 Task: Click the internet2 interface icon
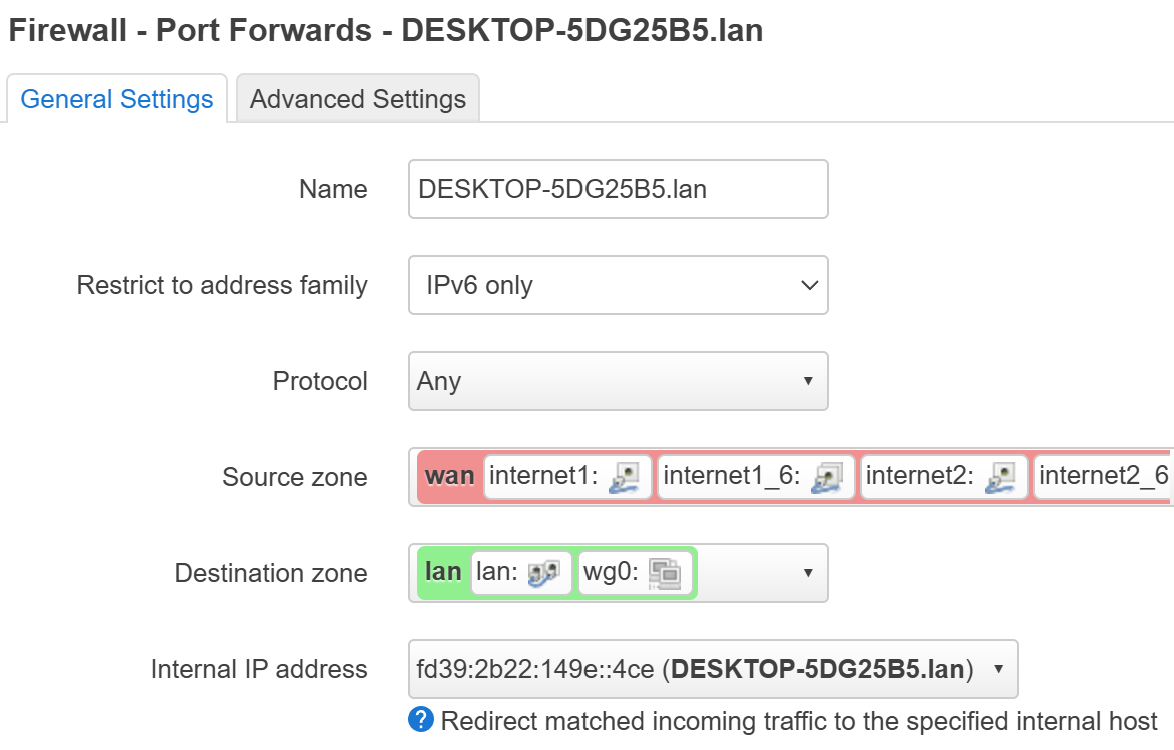coord(1000,477)
